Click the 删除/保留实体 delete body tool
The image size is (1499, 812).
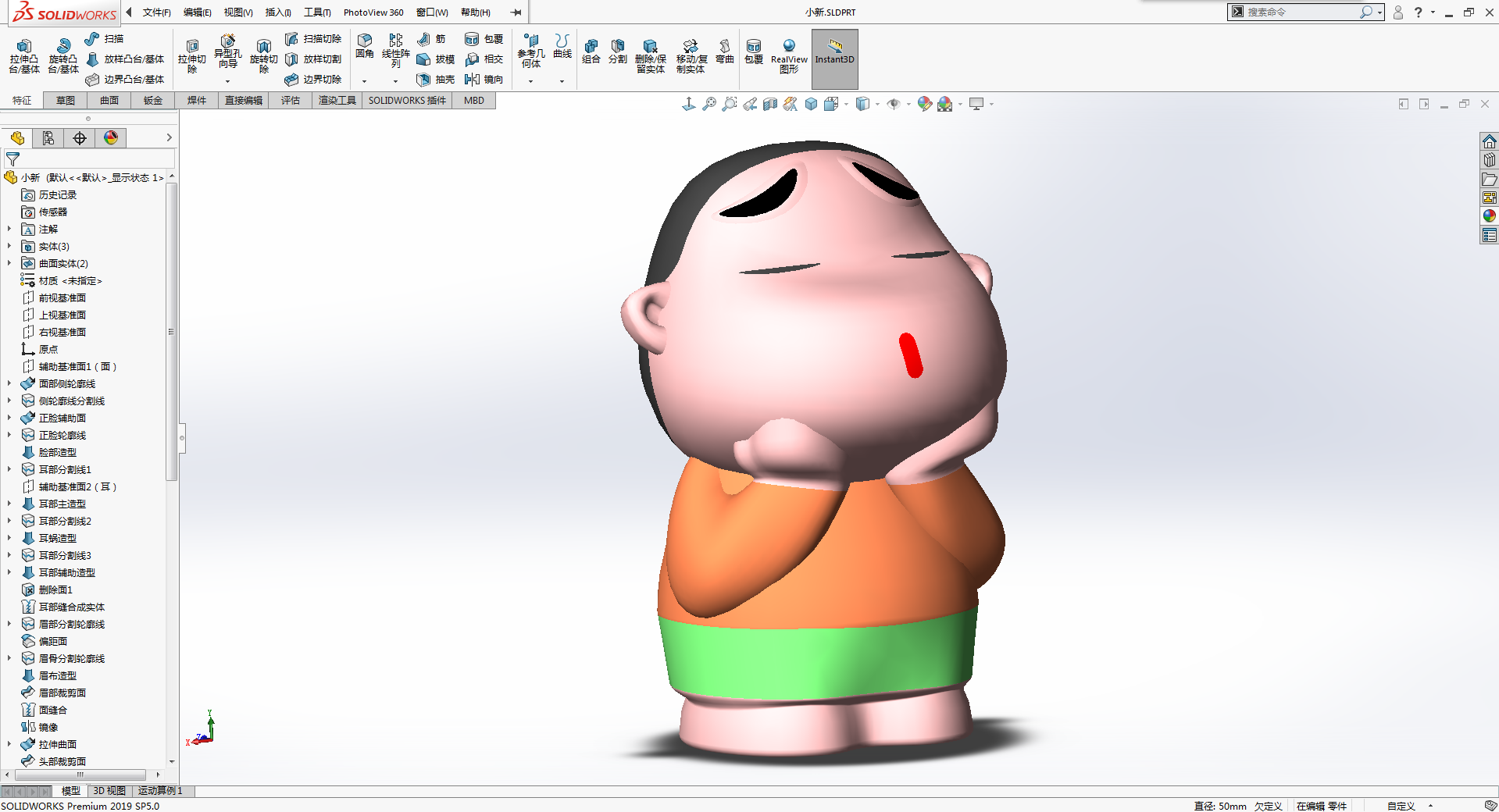click(651, 55)
